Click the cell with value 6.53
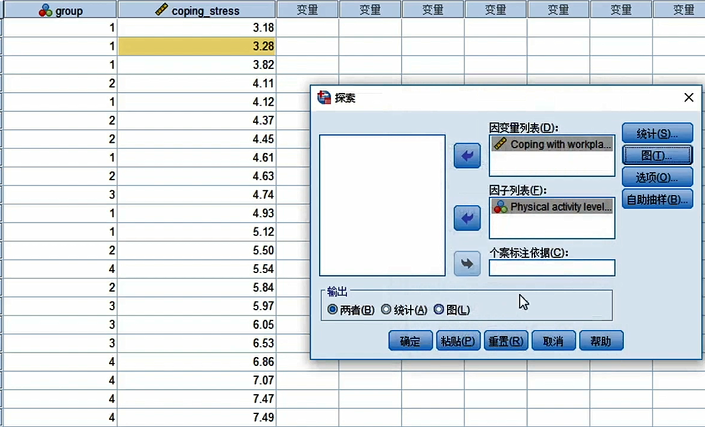 (x=197, y=343)
